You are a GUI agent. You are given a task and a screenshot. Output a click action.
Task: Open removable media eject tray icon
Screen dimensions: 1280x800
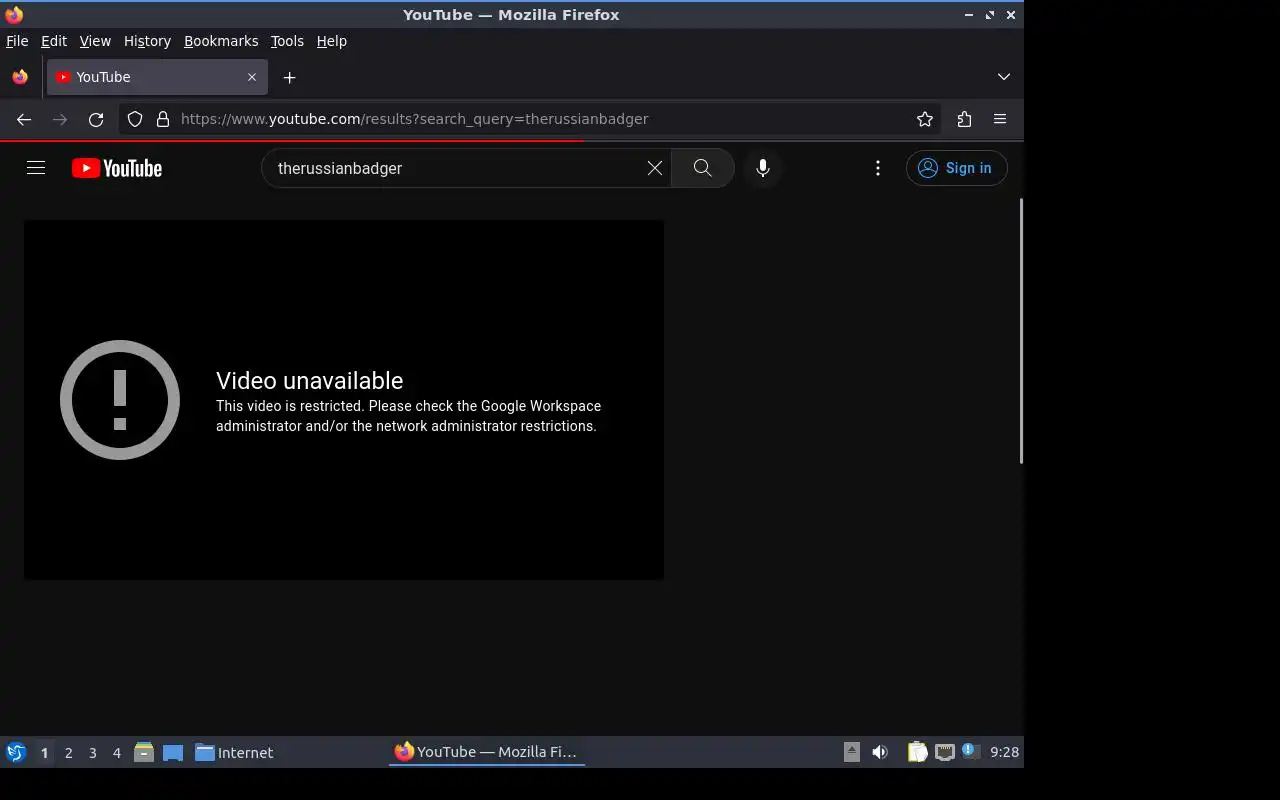[x=852, y=752]
